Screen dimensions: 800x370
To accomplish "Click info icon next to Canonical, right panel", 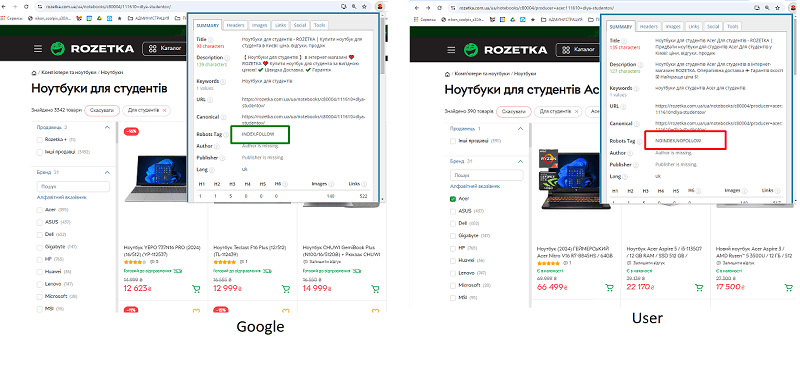I will pyautogui.click(x=638, y=124).
